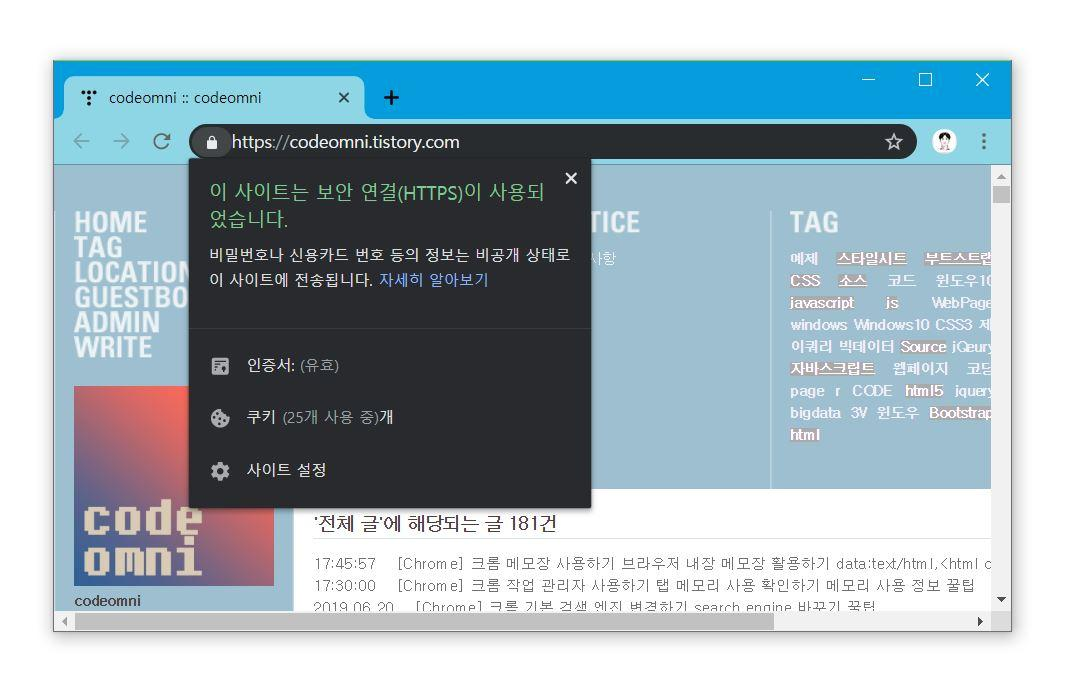This screenshot has width=1072, height=683.
Task: Close the site security popup
Action: pyautogui.click(x=571, y=178)
